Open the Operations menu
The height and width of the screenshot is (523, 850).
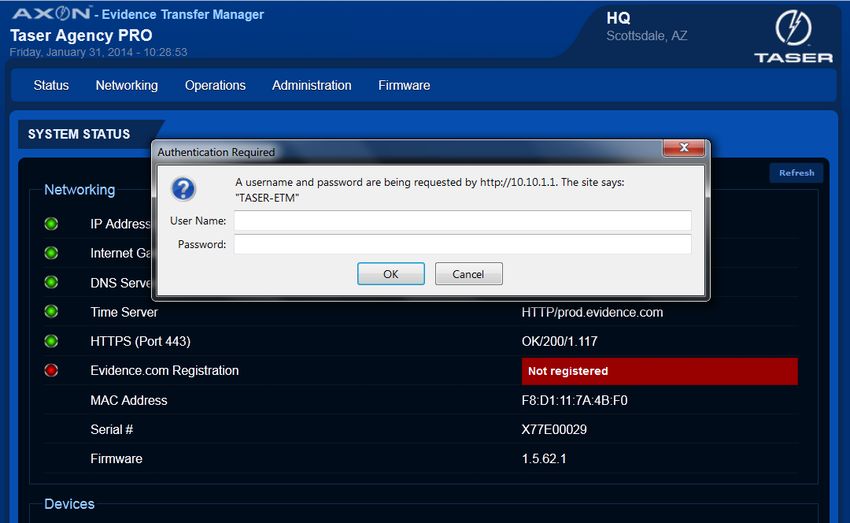pos(215,85)
